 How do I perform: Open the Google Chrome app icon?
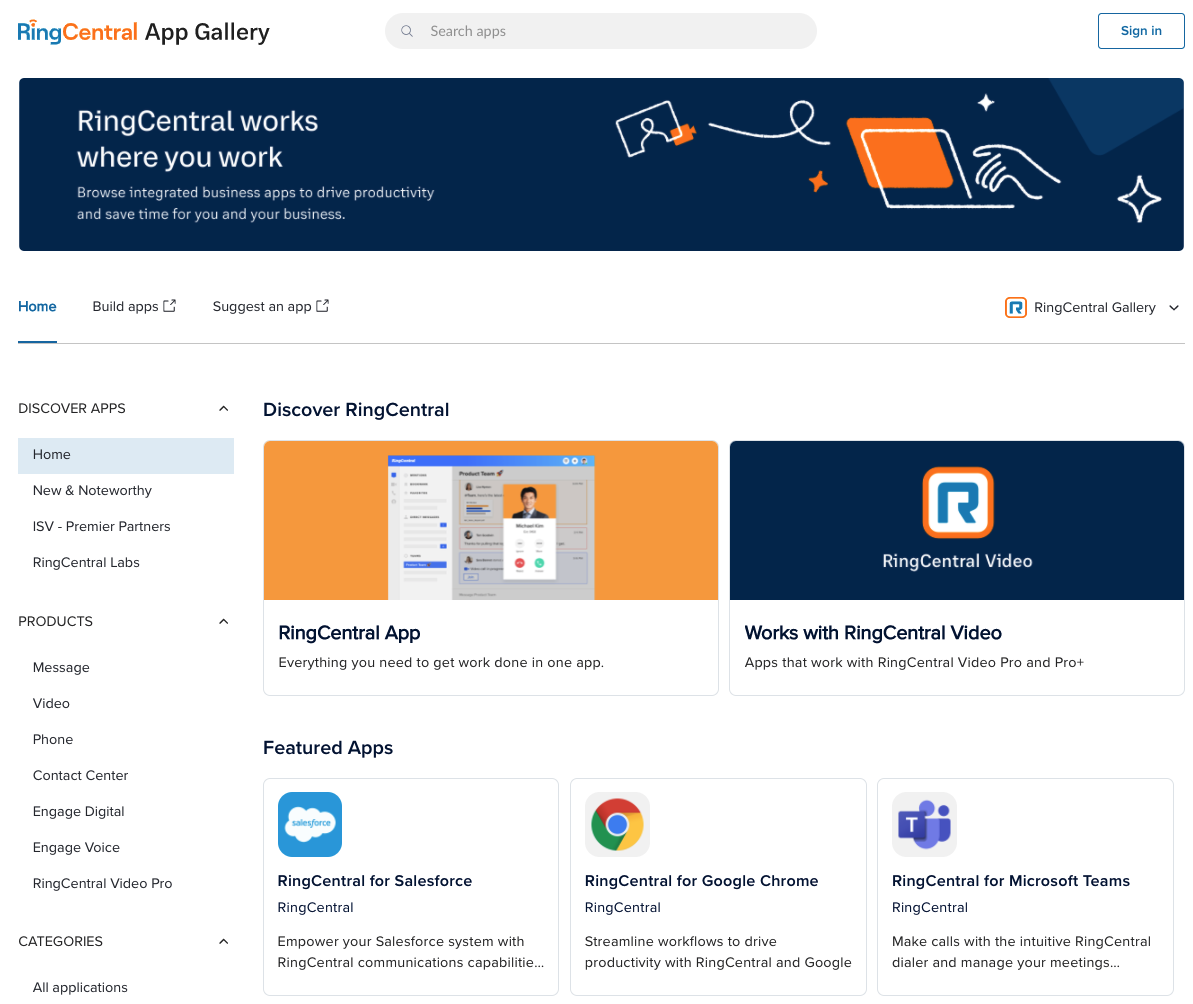[617, 824]
